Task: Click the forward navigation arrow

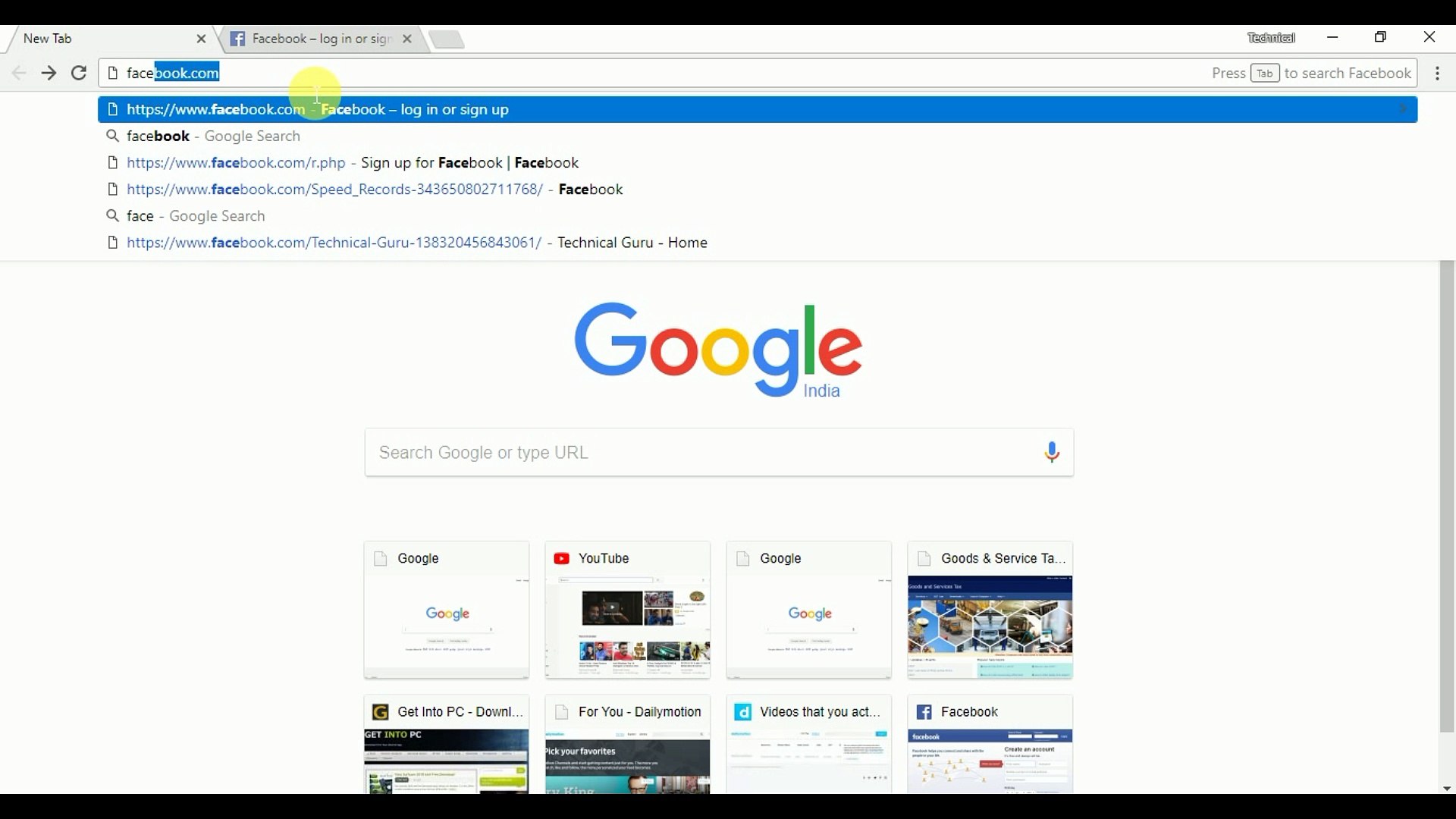Action: tap(48, 73)
